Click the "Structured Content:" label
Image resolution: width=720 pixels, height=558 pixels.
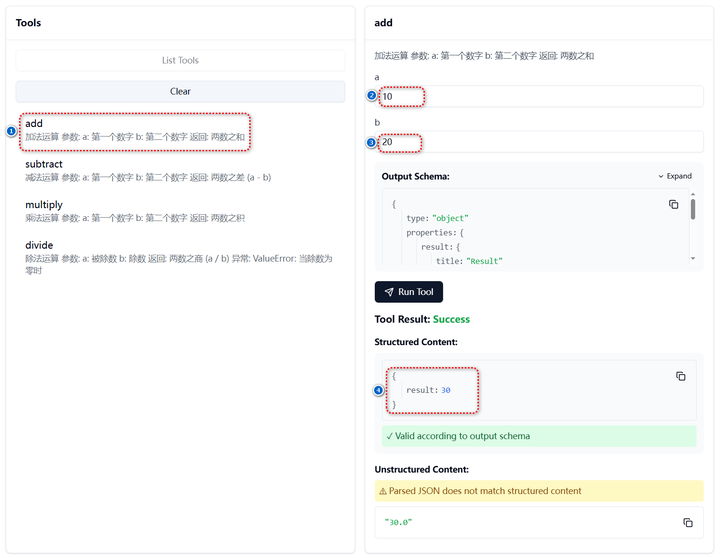[x=416, y=342]
